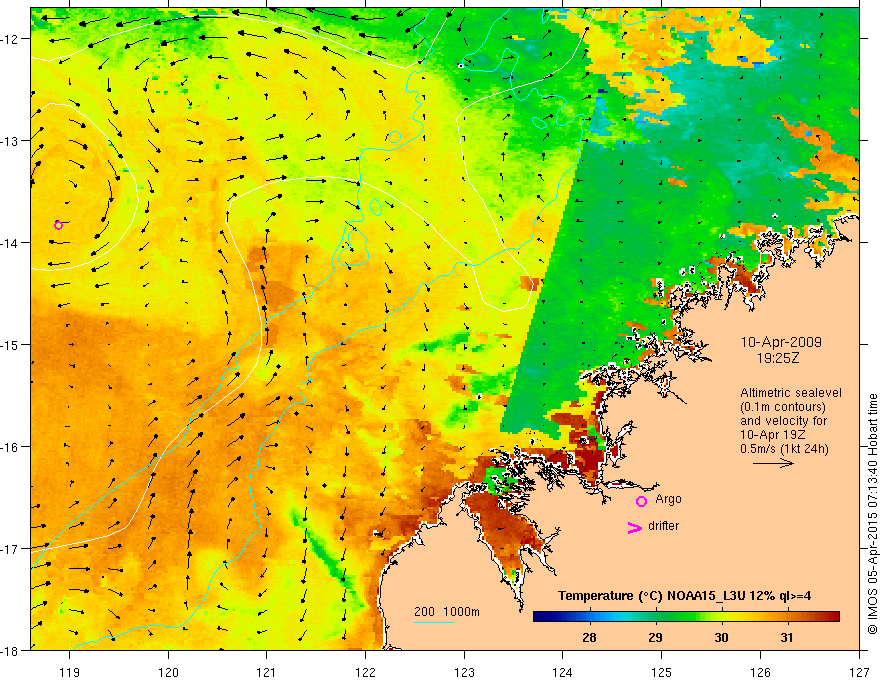This screenshot has width=880, height=680.
Task: Click the 30 label under color bar
Action: point(721,637)
